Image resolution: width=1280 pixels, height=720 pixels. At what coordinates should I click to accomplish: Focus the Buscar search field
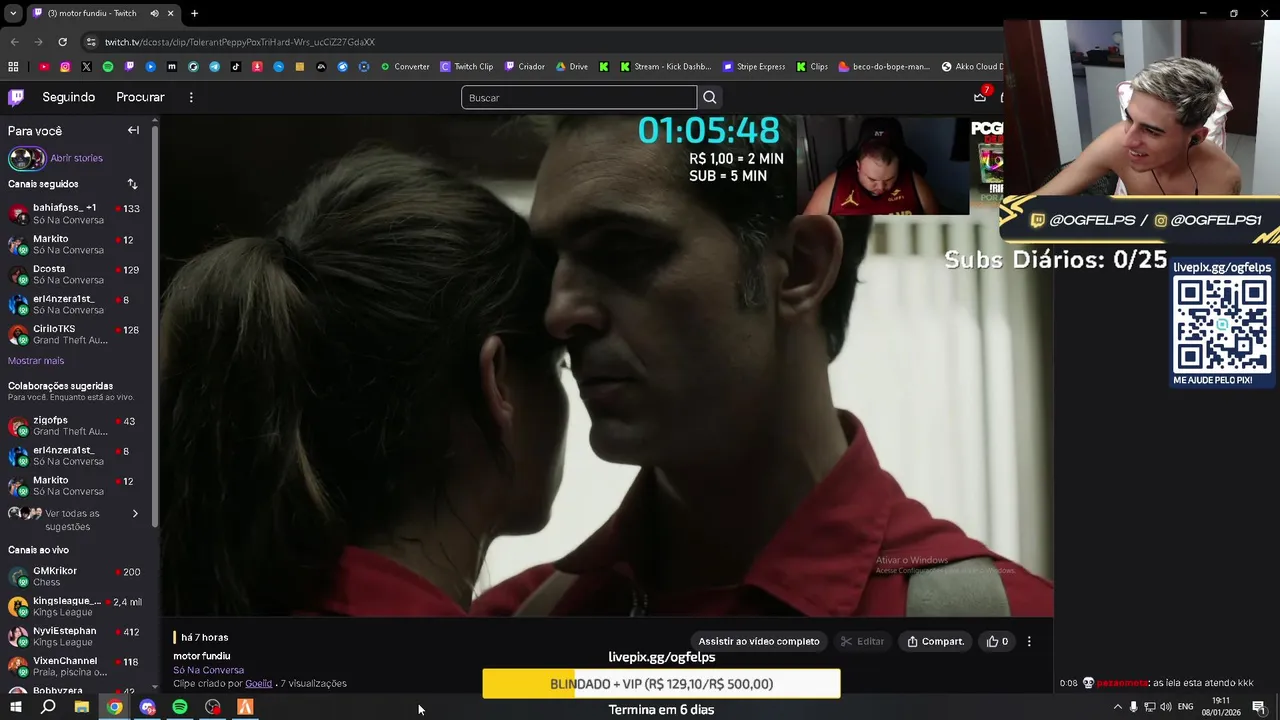click(579, 97)
